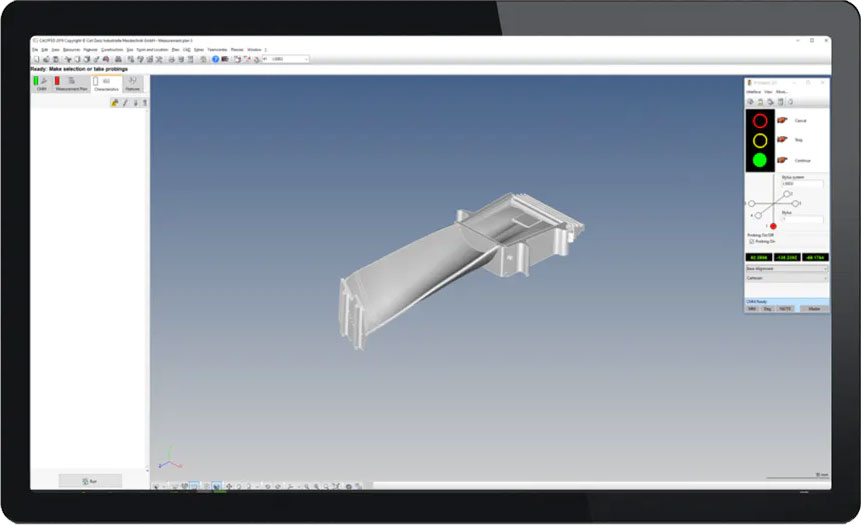Click the Run button
Image resolution: width=861 pixels, height=525 pixels.
click(91, 481)
